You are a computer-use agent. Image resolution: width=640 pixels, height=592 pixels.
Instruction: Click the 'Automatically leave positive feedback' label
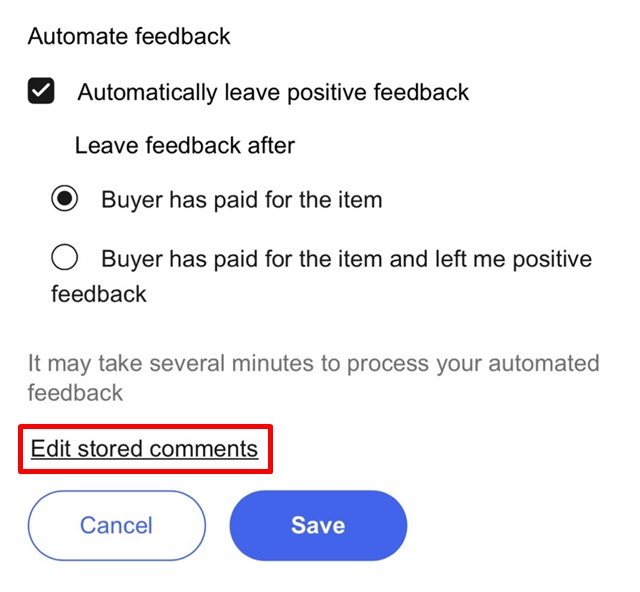click(273, 93)
